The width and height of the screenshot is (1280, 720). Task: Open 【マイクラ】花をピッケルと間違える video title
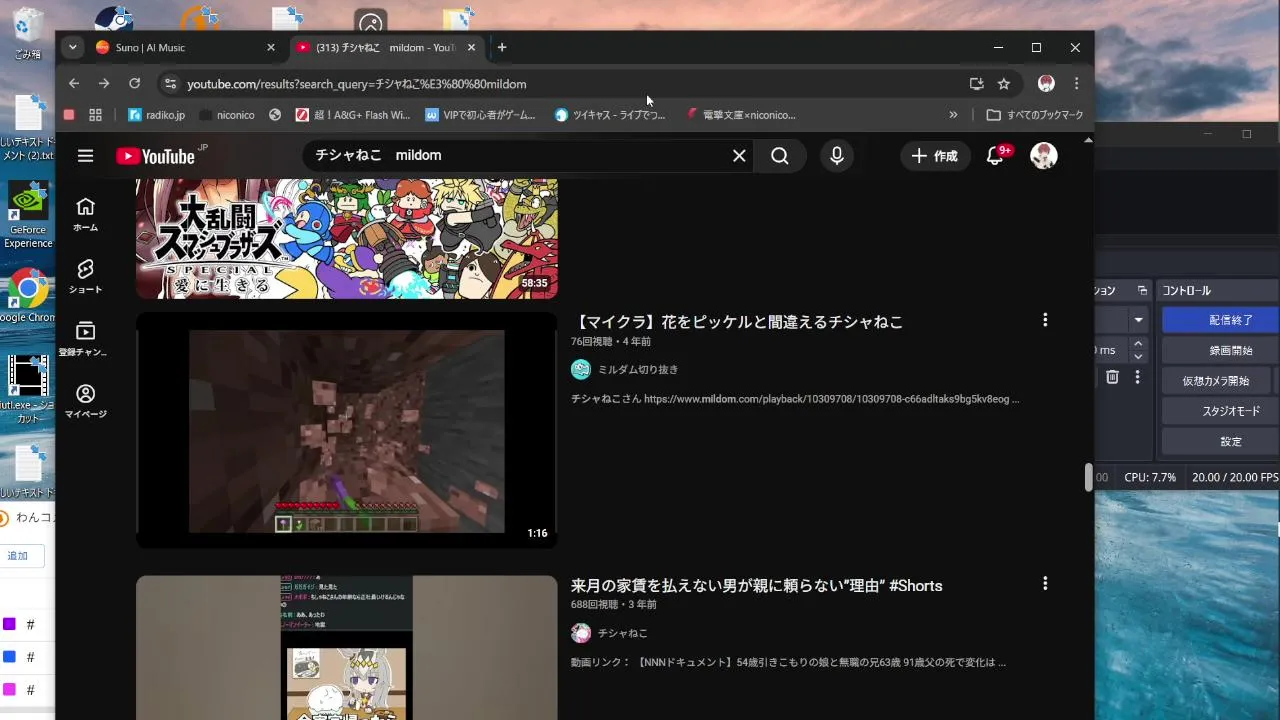(x=739, y=322)
